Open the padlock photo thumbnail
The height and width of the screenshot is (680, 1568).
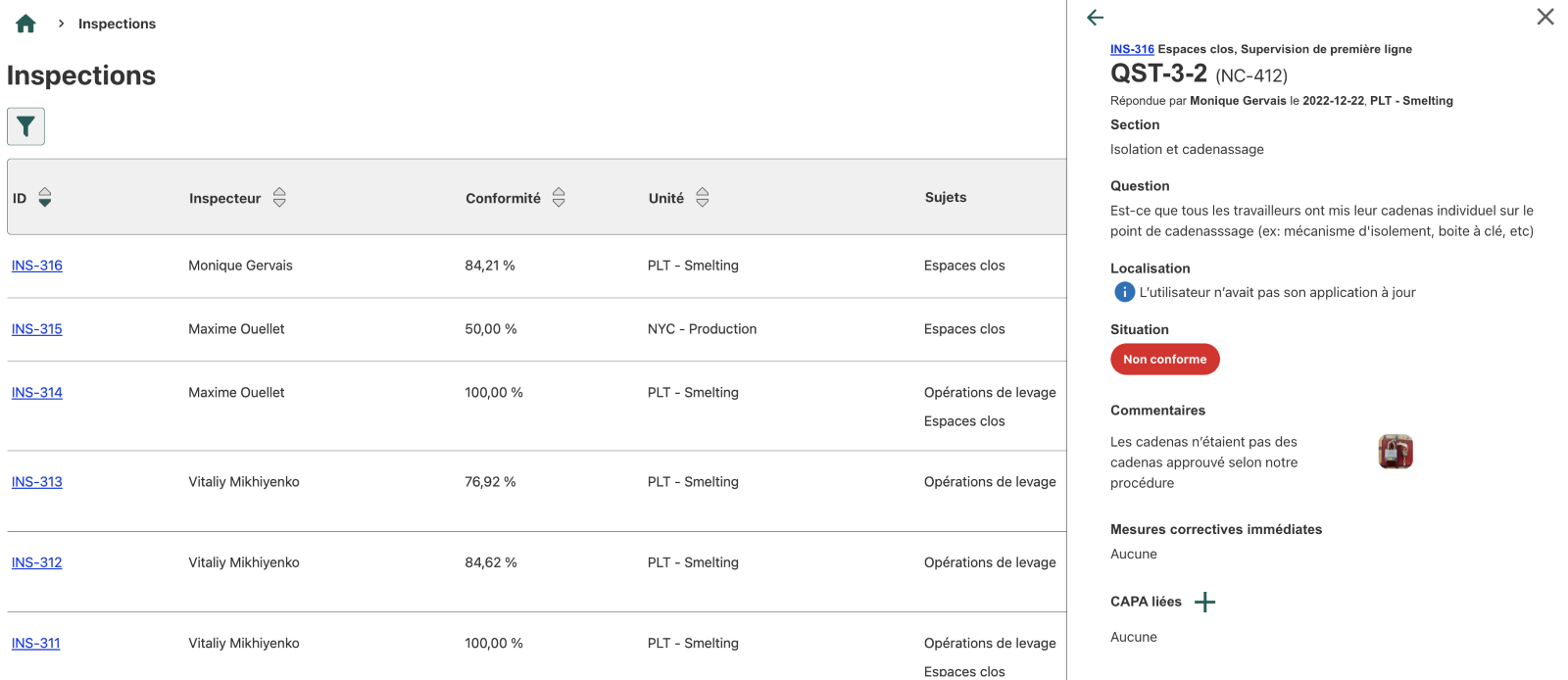pos(1396,452)
